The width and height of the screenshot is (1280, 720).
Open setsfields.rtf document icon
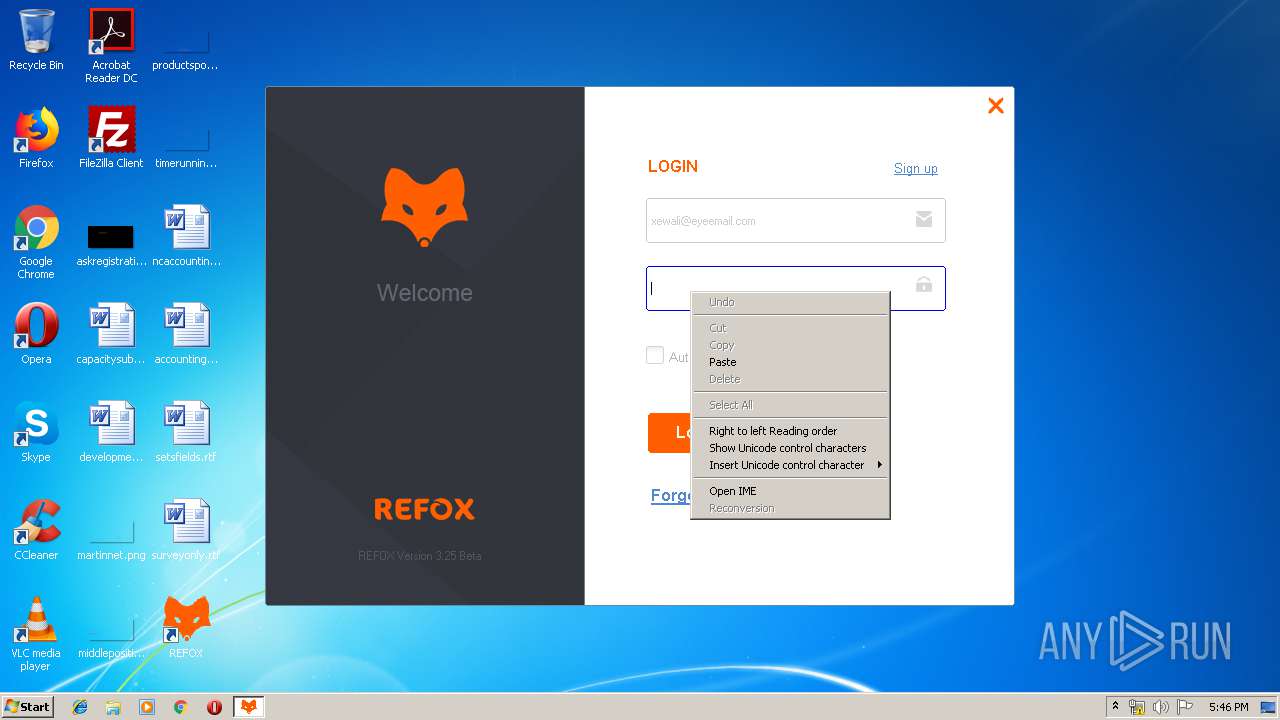[x=186, y=432]
